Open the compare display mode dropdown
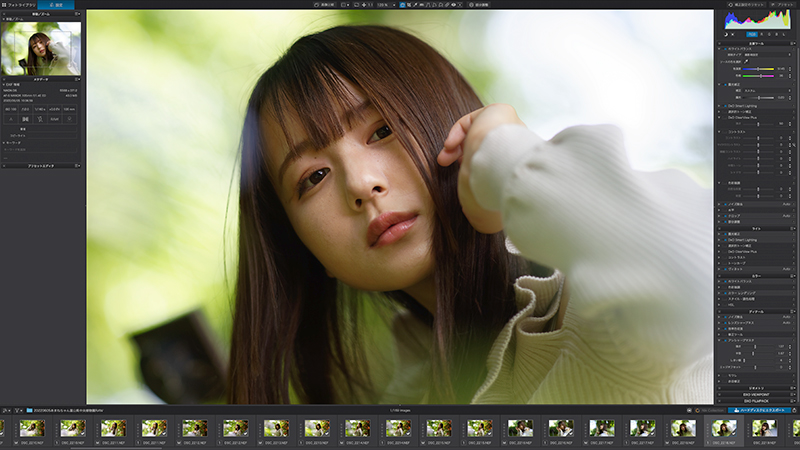Viewport: 800px width, 450px height. pos(348,5)
